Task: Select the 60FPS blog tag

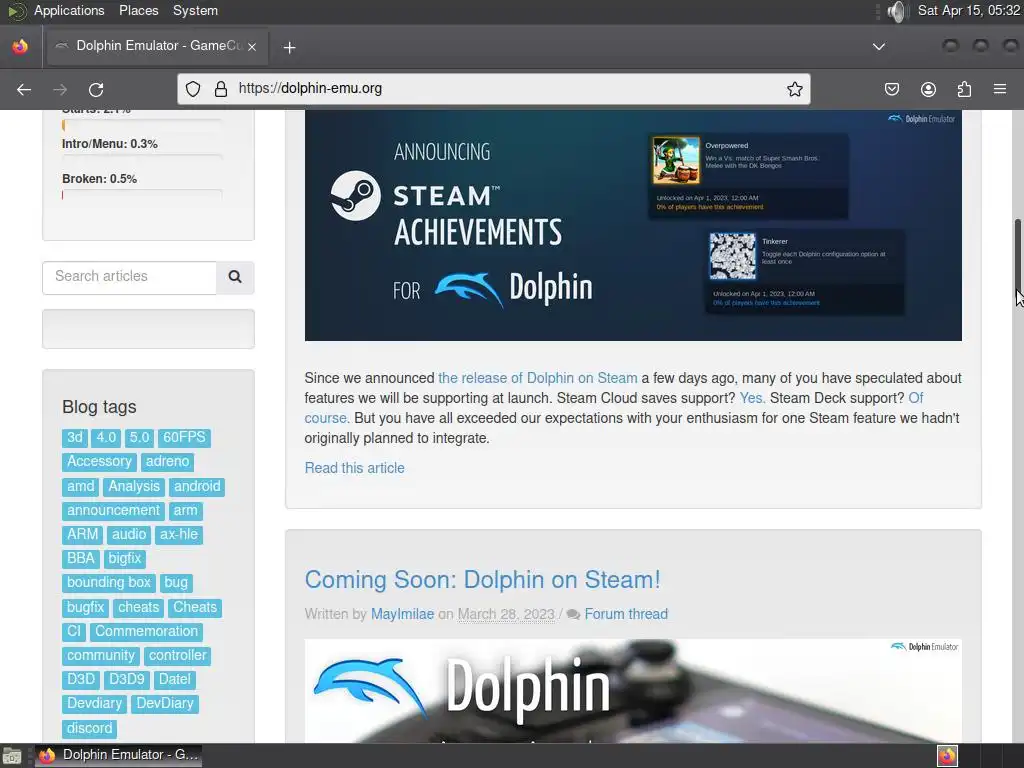Action: 184,438
